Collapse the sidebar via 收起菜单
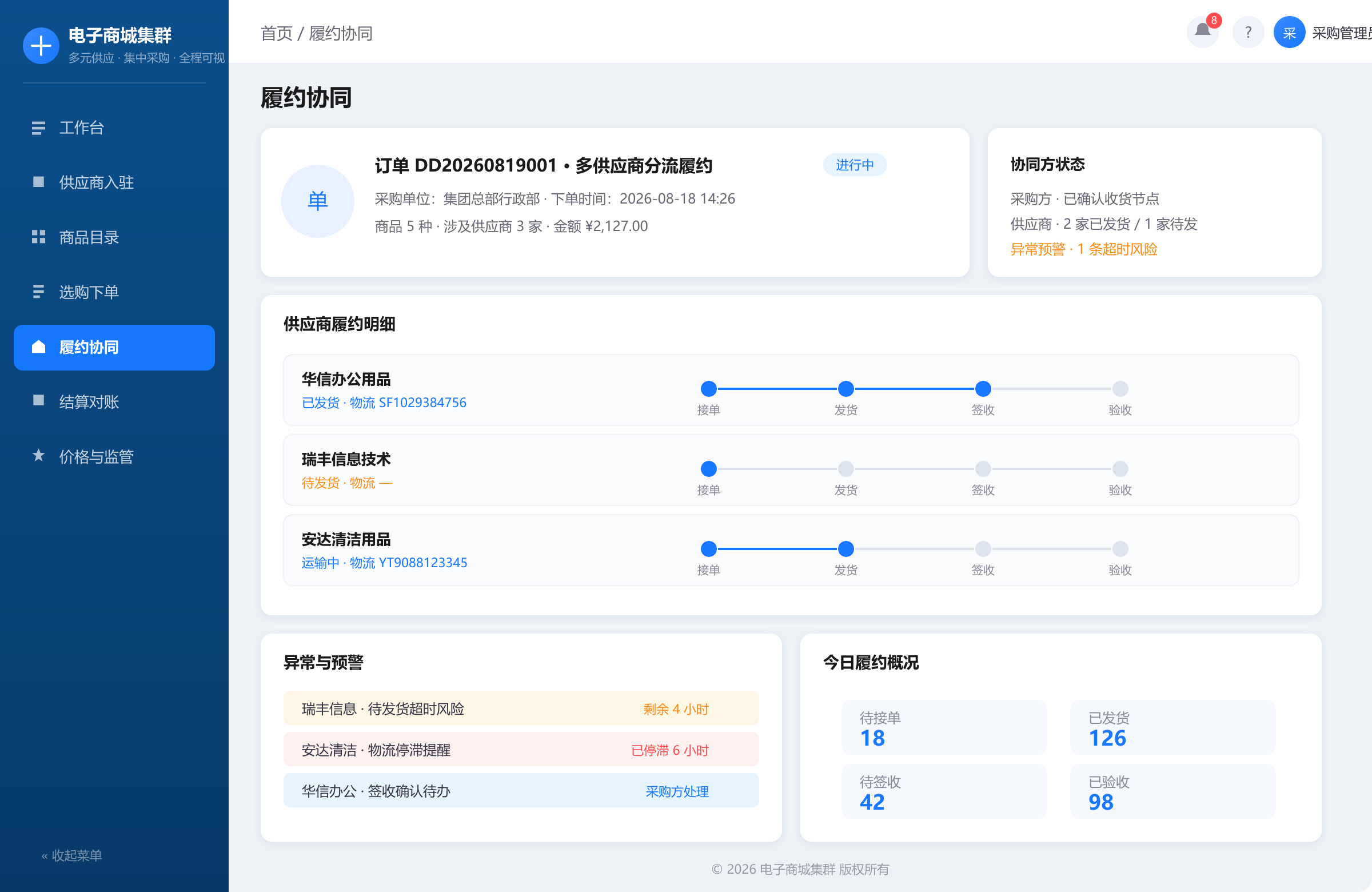The width and height of the screenshot is (1372, 892). point(71,855)
